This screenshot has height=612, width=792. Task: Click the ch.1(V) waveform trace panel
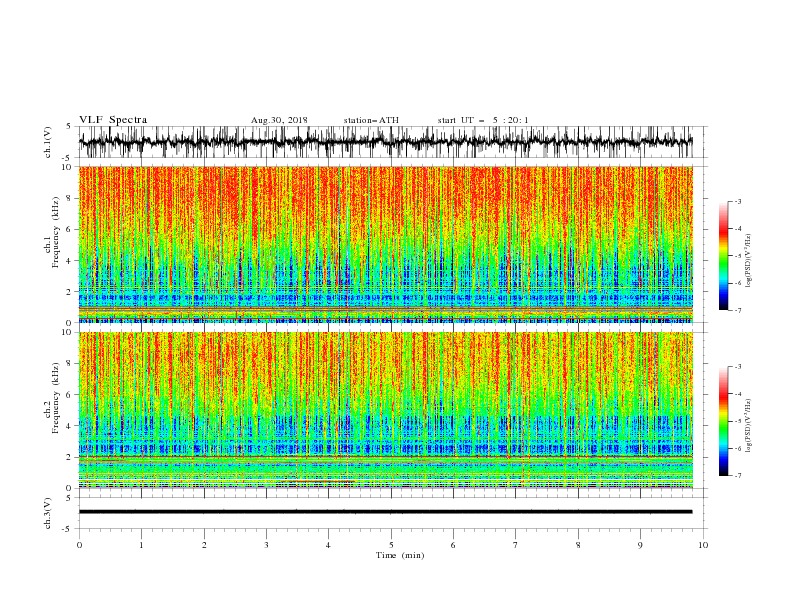pos(385,142)
